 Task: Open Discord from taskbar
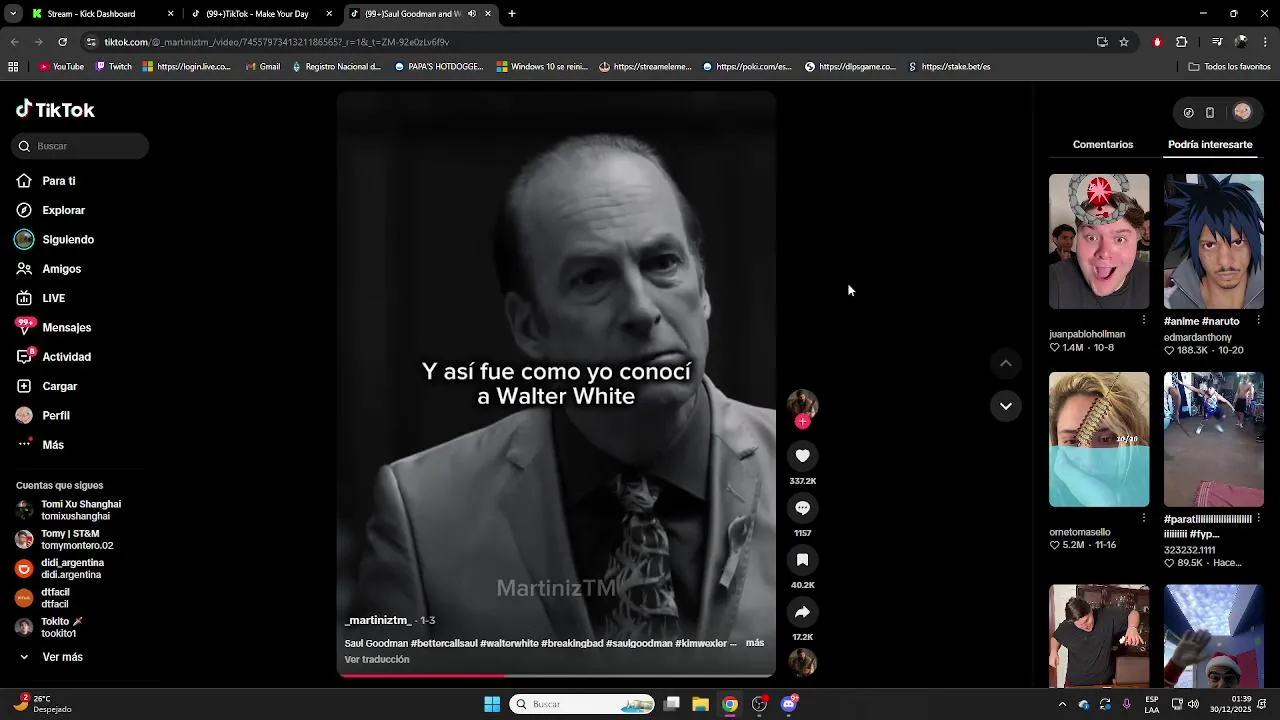pyautogui.click(x=789, y=704)
